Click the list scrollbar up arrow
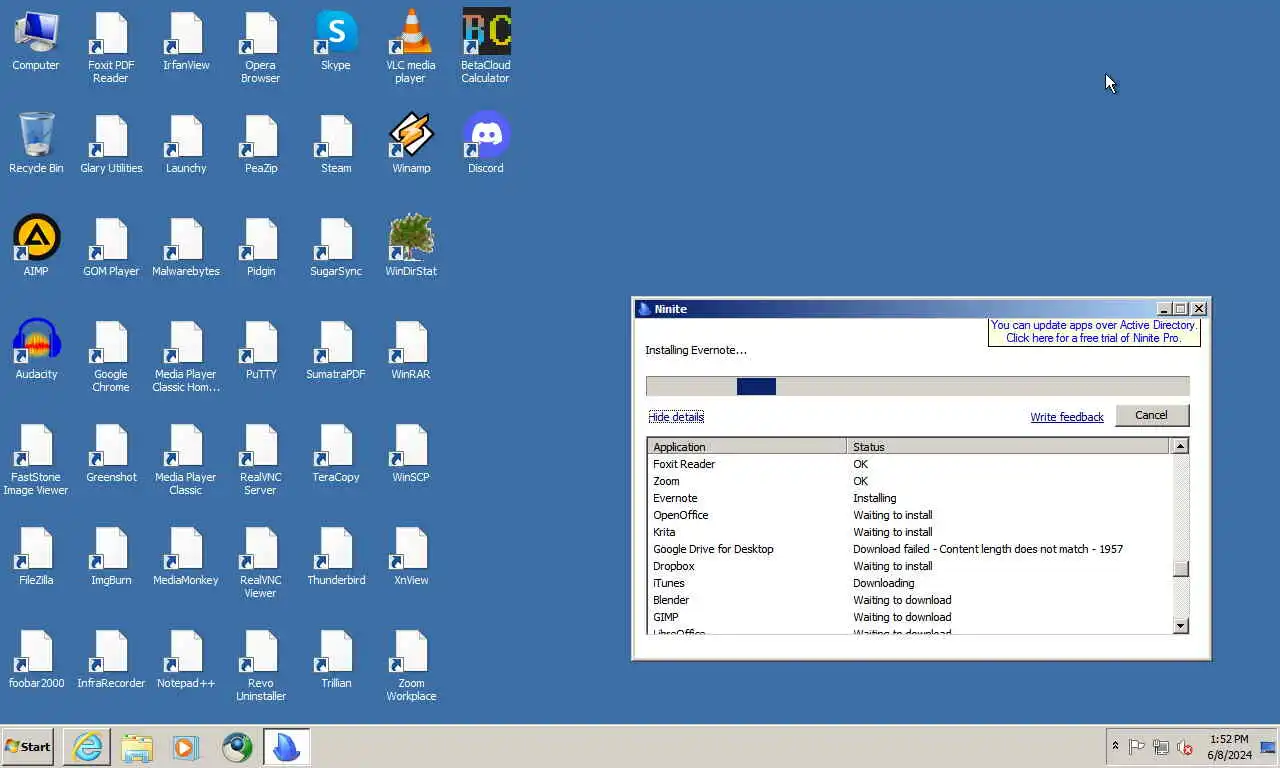This screenshot has width=1280, height=768. tap(1180, 446)
